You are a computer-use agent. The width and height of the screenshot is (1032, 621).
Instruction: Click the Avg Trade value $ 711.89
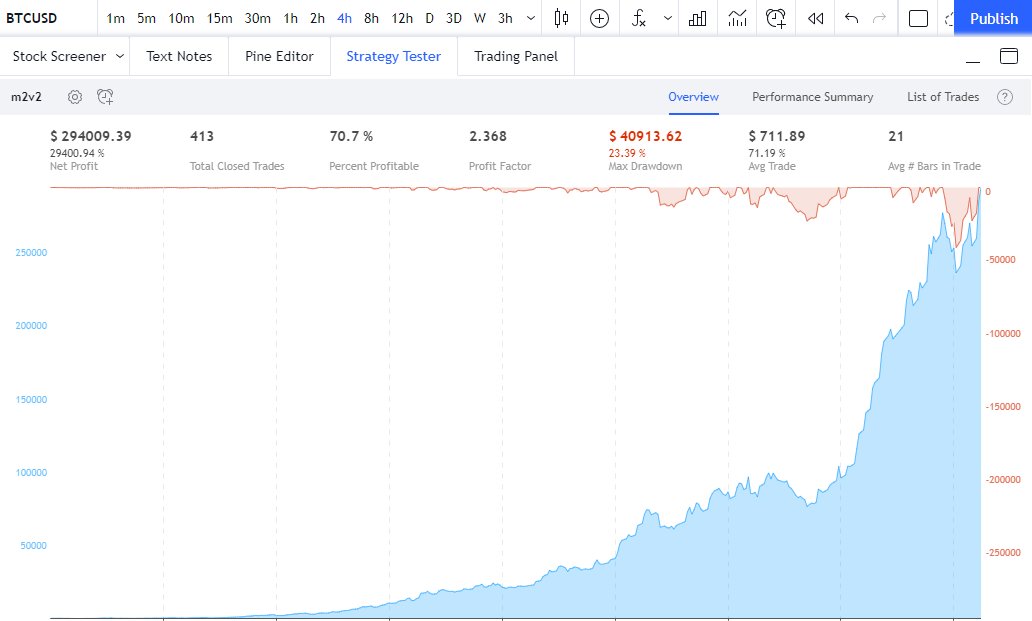777,136
